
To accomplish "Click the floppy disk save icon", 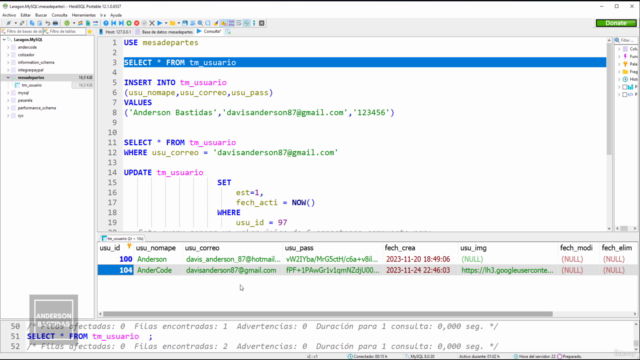I will point(185,23).
